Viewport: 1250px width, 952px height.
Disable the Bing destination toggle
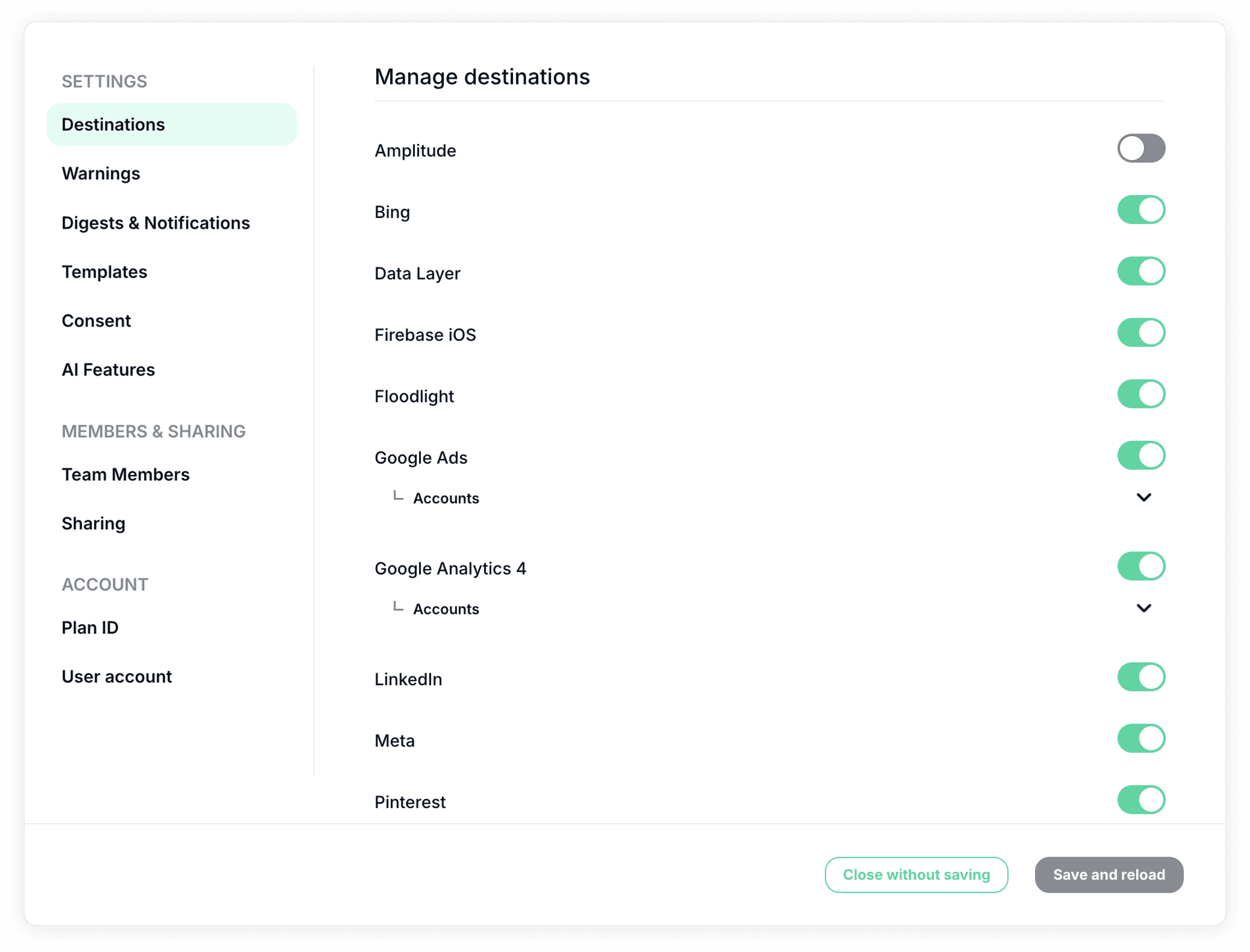1141,210
